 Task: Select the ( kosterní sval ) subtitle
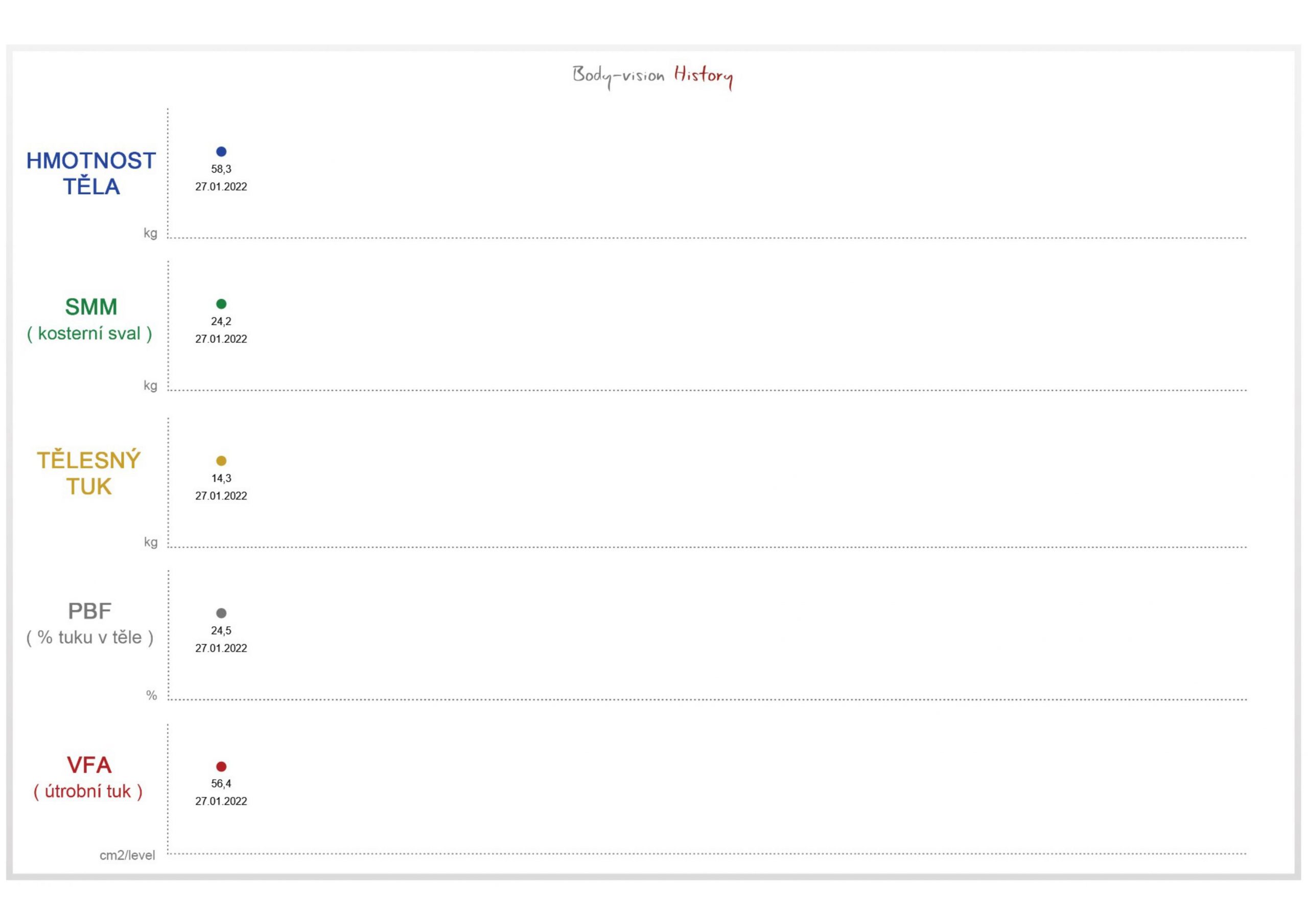click(89, 333)
